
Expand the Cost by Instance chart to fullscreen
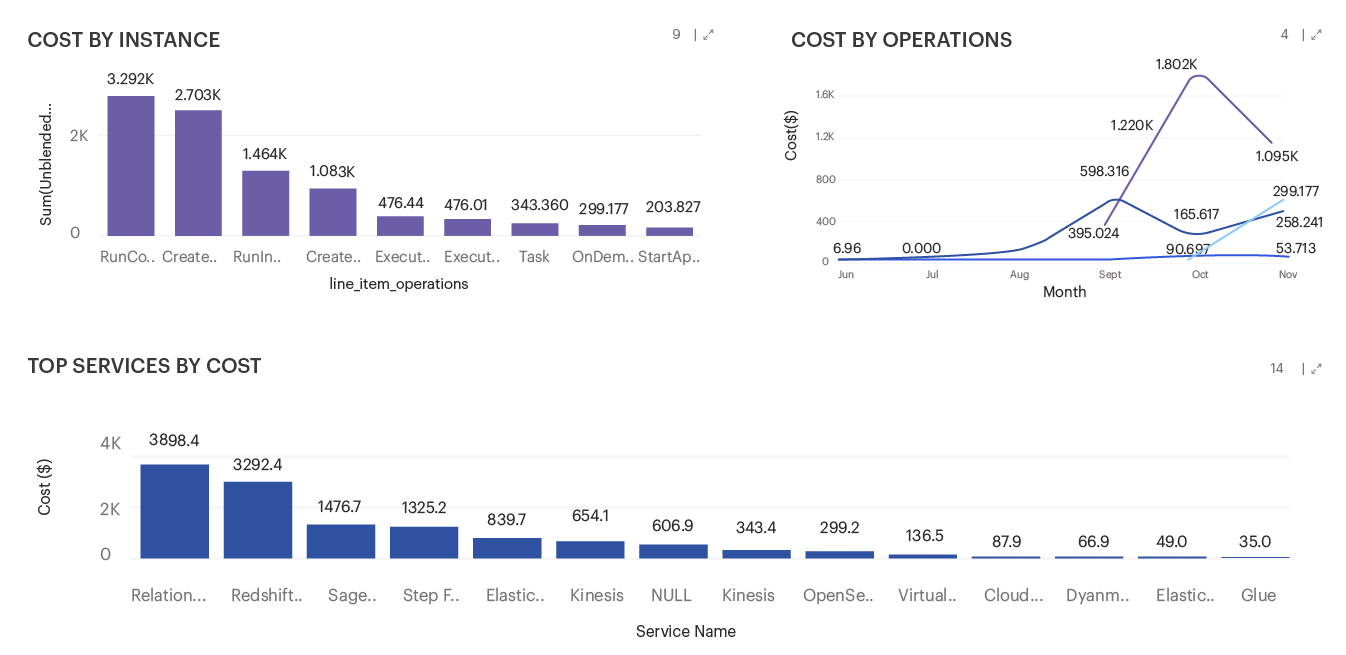709,35
